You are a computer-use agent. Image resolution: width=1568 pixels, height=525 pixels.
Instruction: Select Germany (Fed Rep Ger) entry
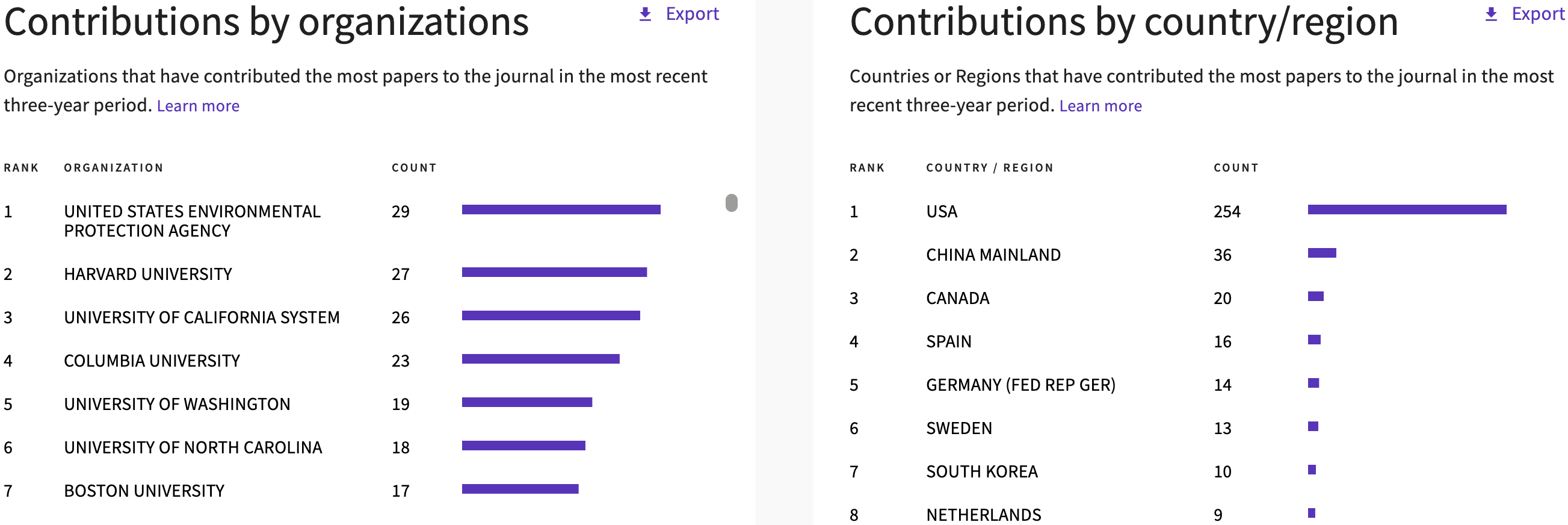pos(1020,385)
